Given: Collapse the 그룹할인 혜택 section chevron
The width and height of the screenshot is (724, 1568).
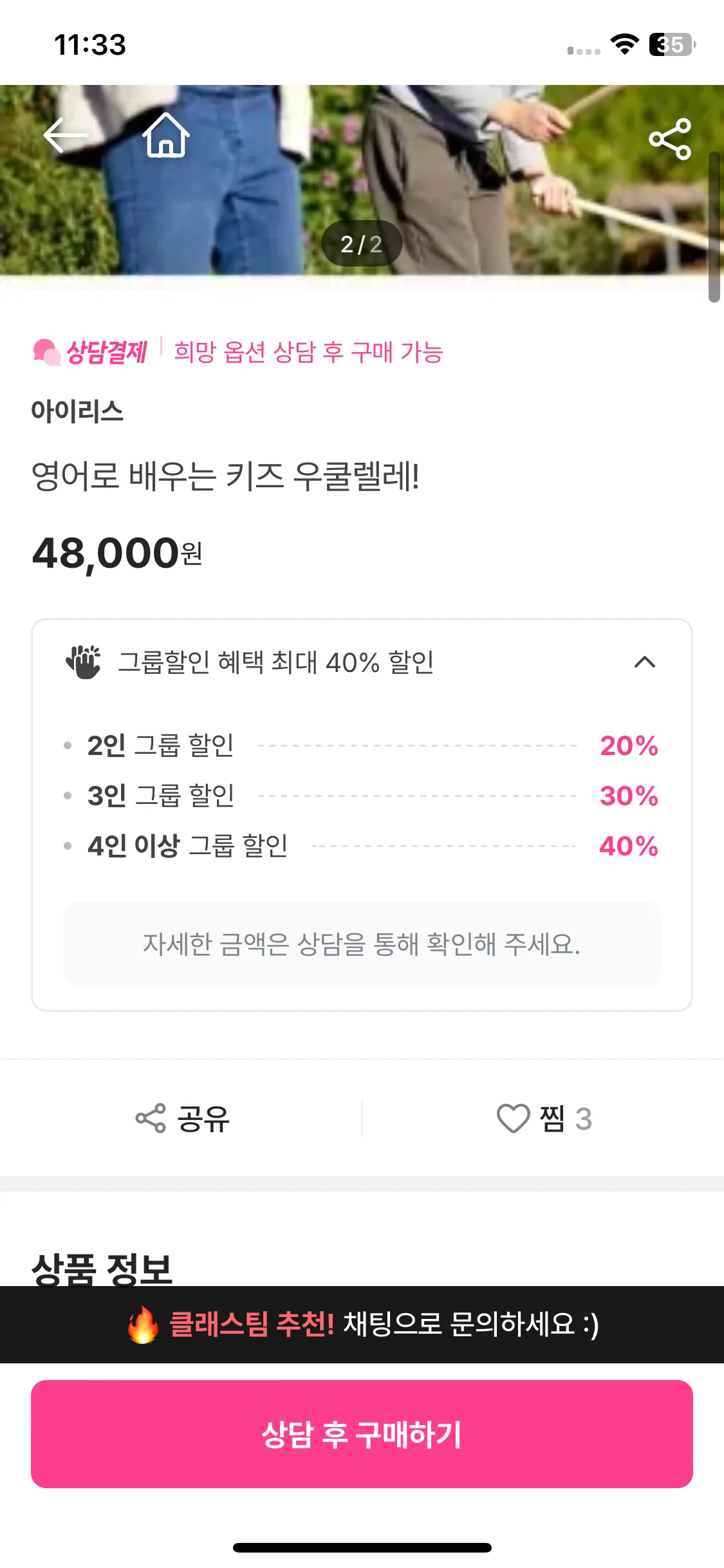Looking at the screenshot, I should 645,662.
